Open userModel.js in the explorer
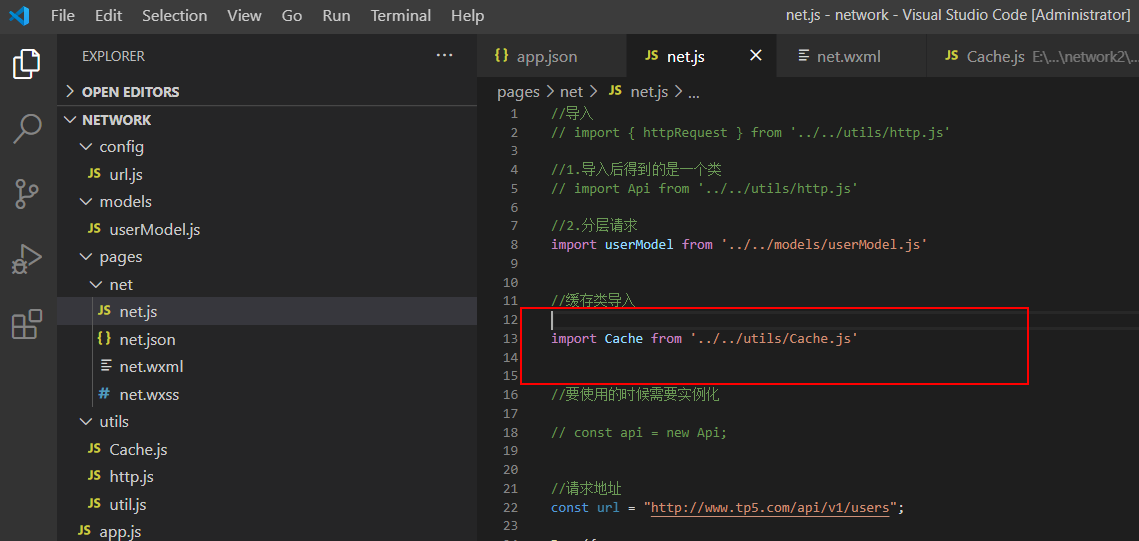 coord(267,229)
